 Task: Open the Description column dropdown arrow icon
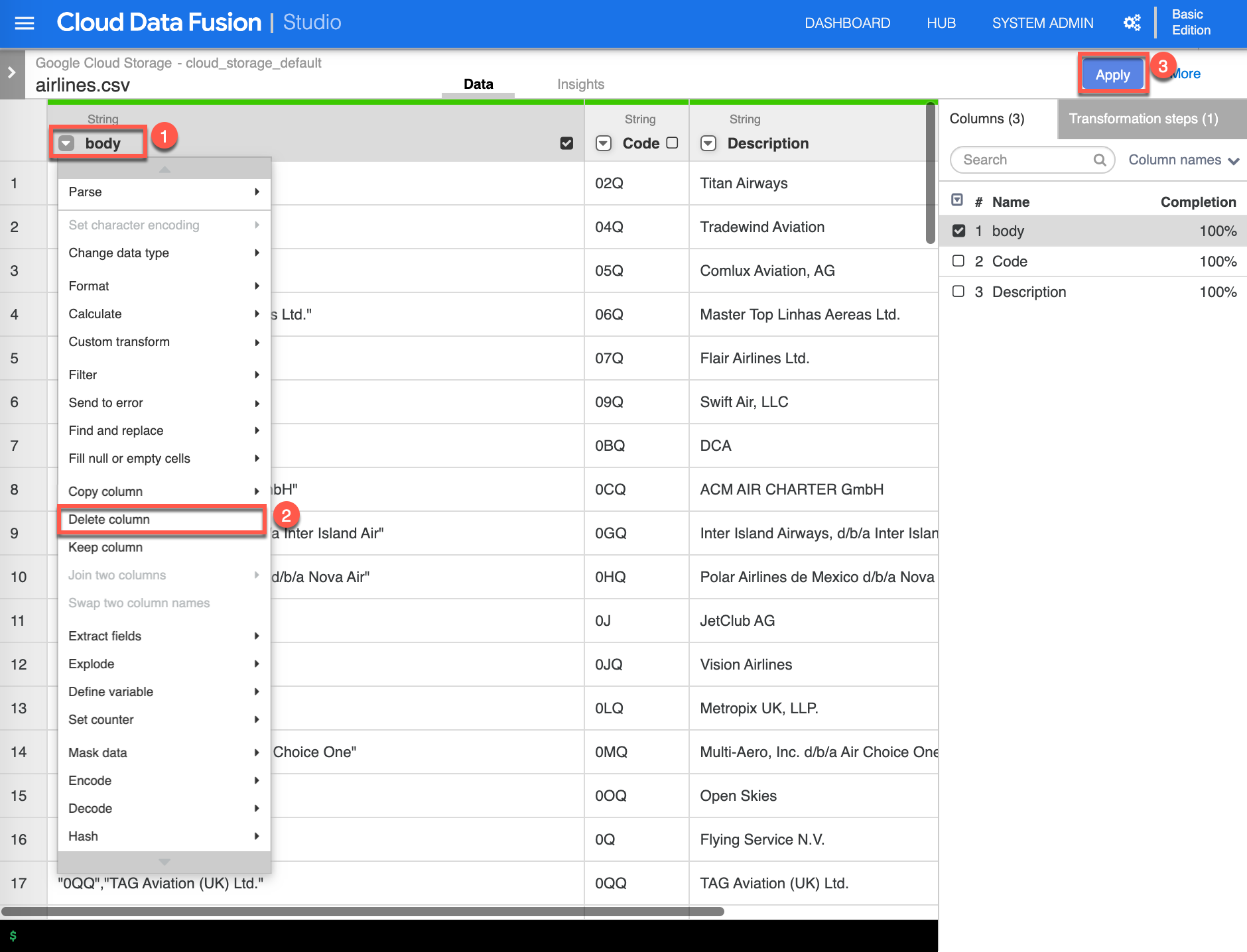(708, 143)
